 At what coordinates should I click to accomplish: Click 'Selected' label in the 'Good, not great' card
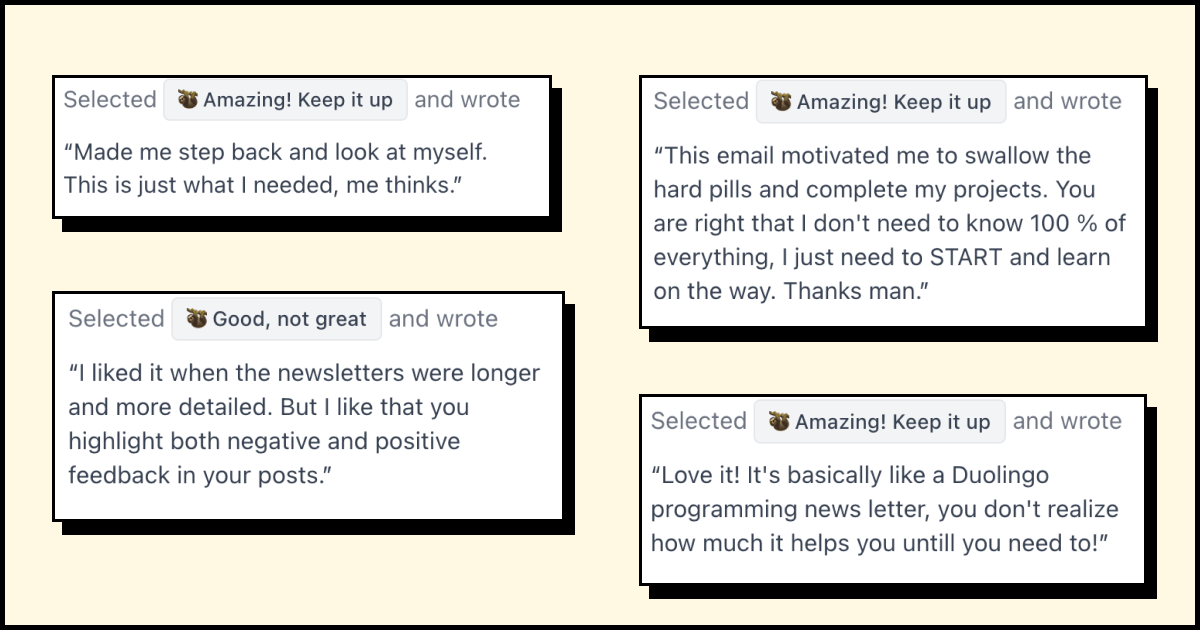116,319
